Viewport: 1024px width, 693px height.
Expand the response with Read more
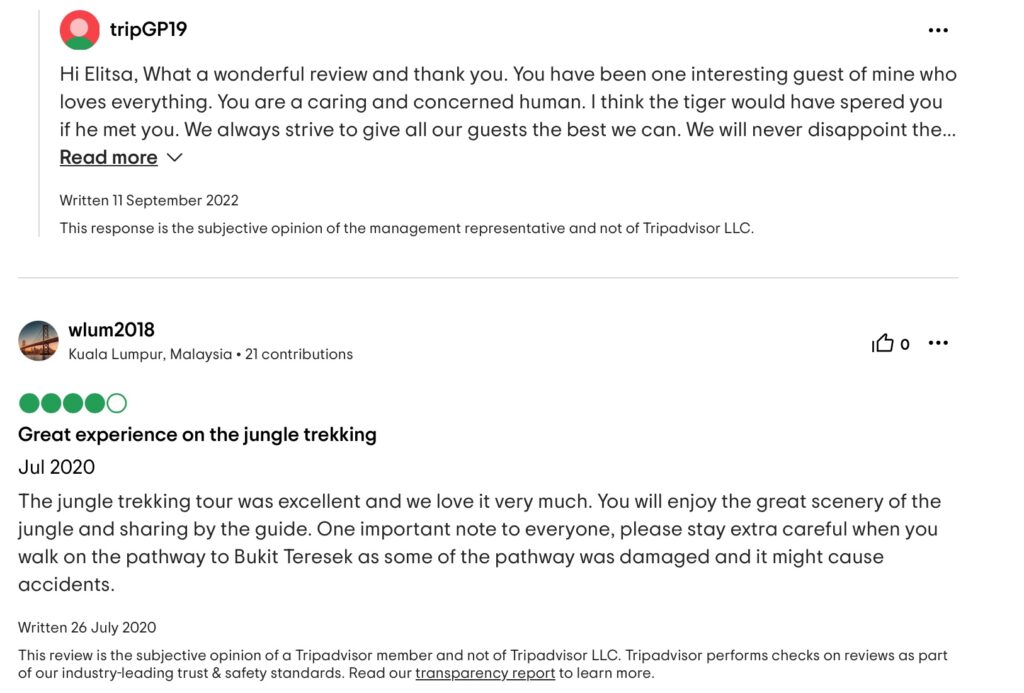pyautogui.click(x=108, y=157)
